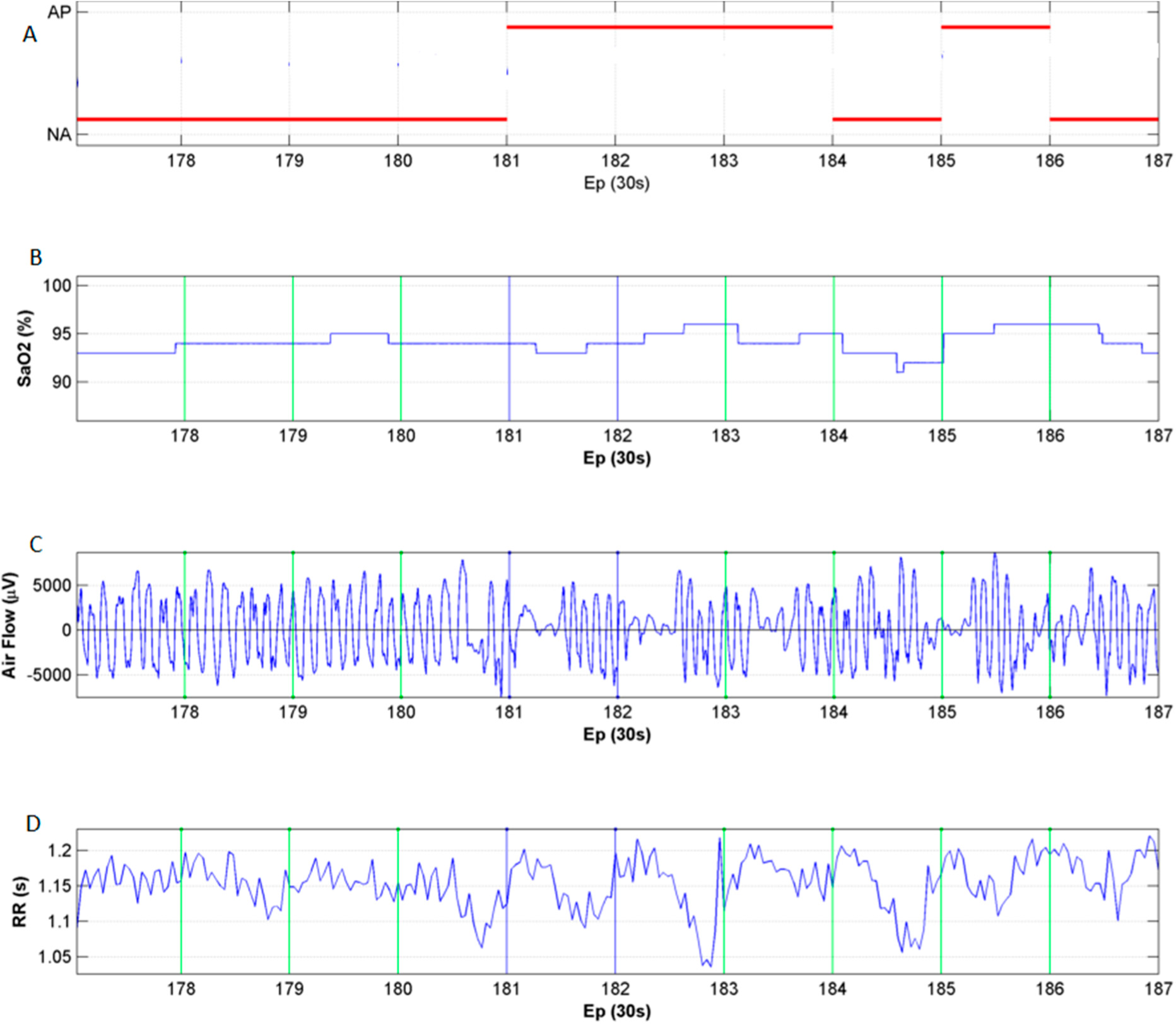The height and width of the screenshot is (1024, 1176).
Task: Click the panel B letter label
Action: point(35,257)
